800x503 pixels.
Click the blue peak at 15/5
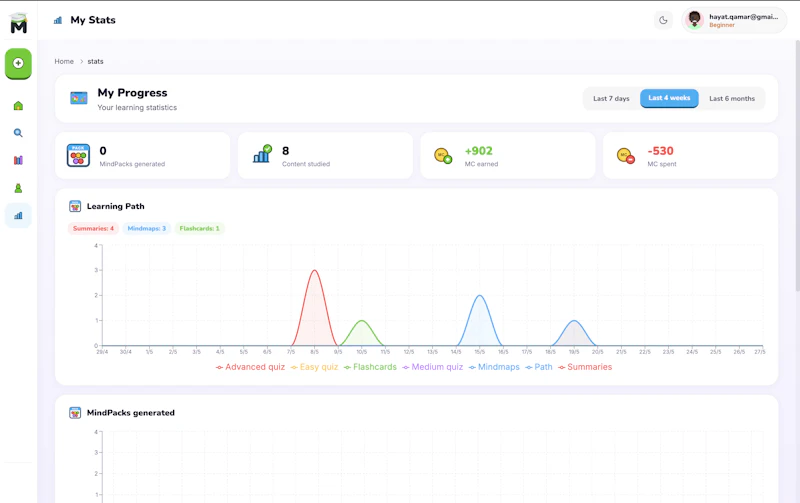coord(480,296)
